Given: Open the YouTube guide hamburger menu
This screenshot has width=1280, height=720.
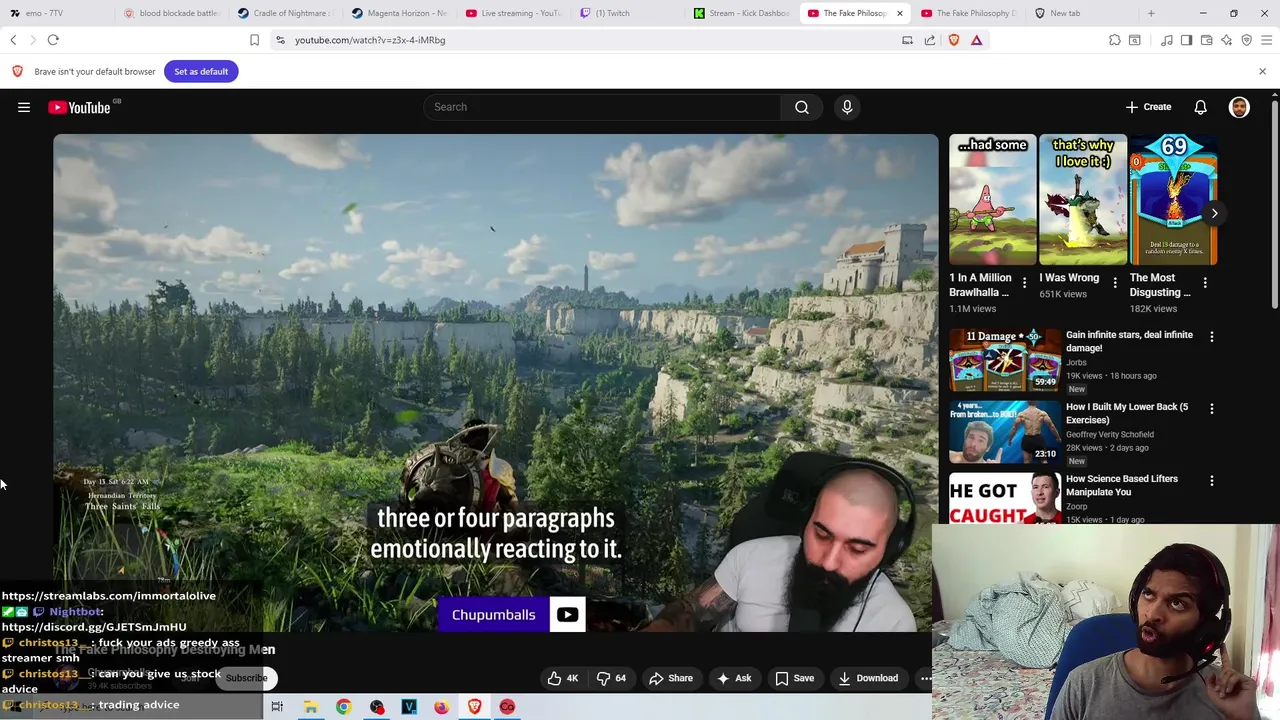Looking at the screenshot, I should (x=24, y=107).
